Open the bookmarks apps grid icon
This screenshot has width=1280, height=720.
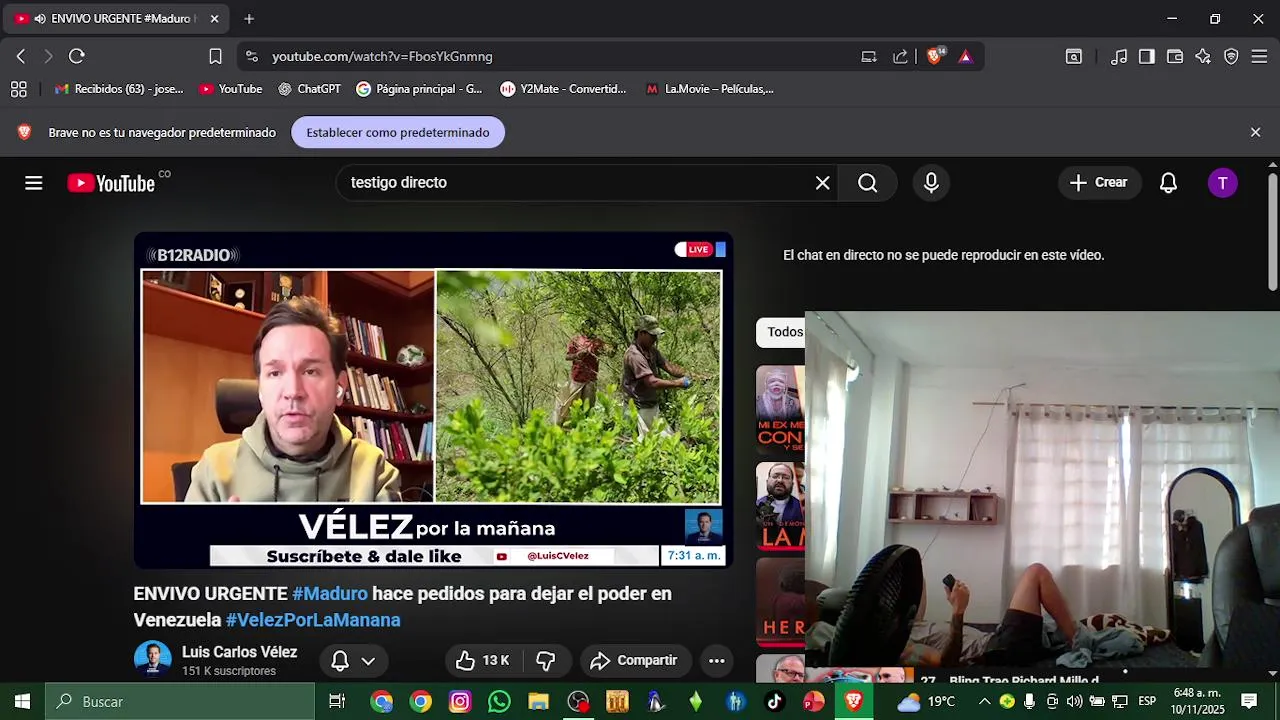coord(18,89)
